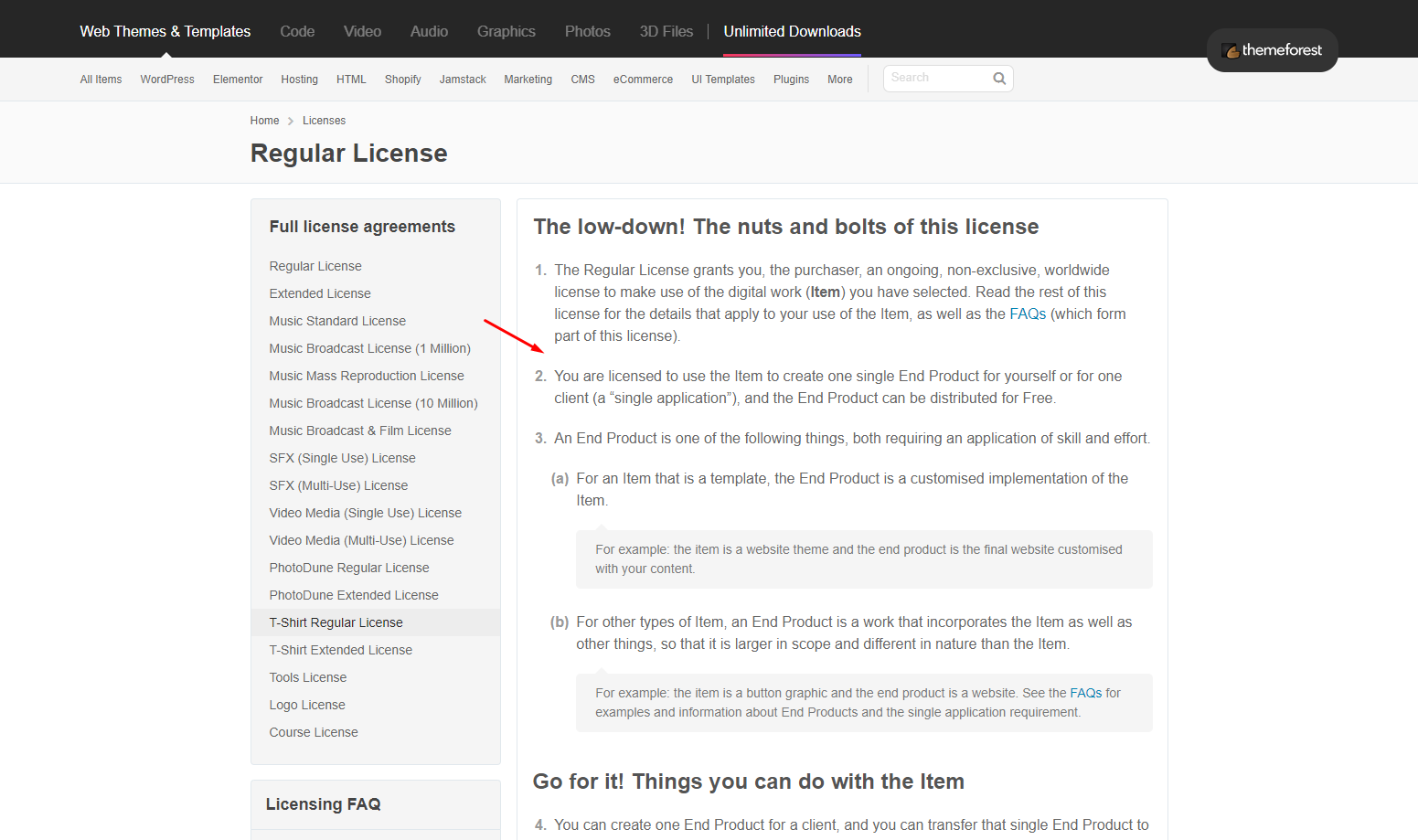The height and width of the screenshot is (840, 1418).
Task: Open SFX (Multi-Use) License
Action: [338, 485]
